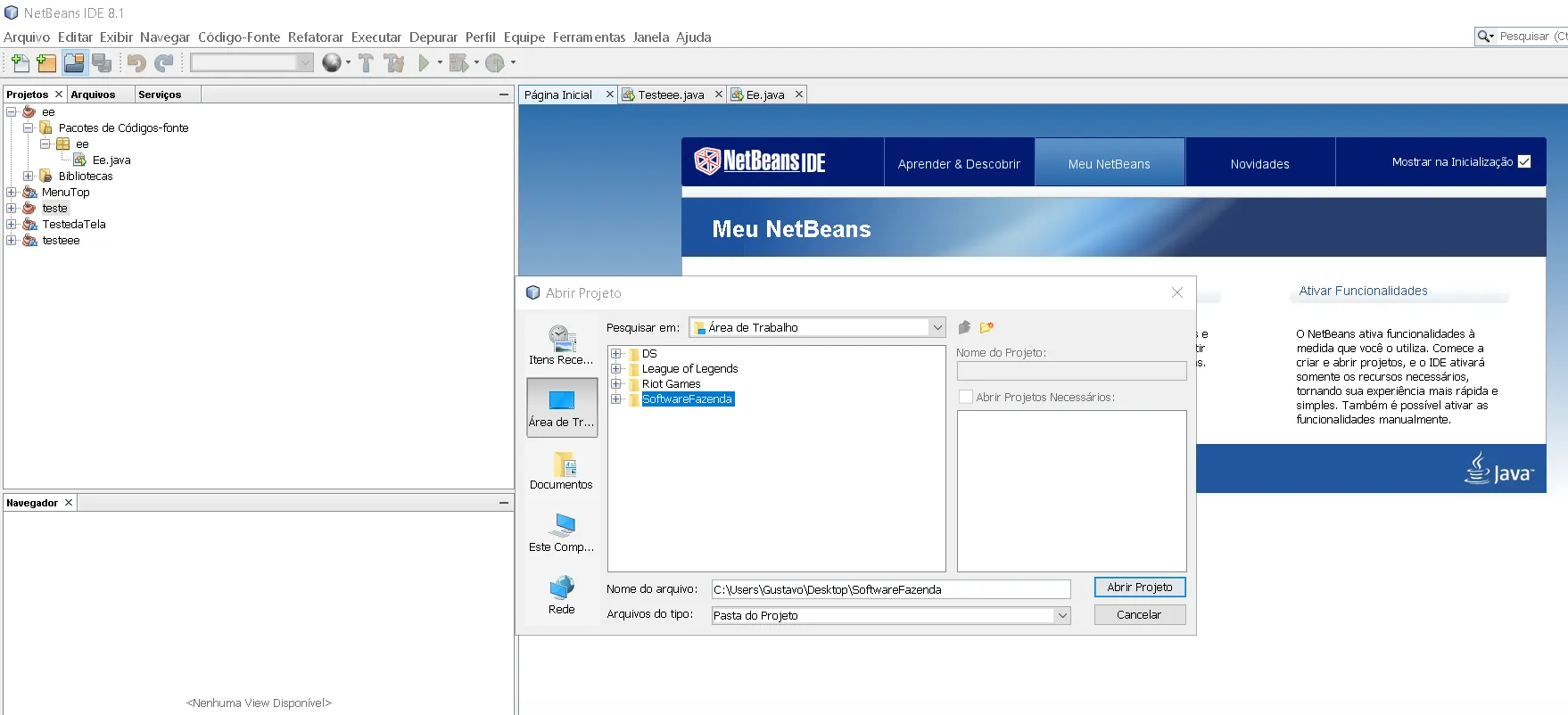Screen dimensions: 1568x715
Task: Click the Nome do arquivo path field
Action: pos(891,589)
